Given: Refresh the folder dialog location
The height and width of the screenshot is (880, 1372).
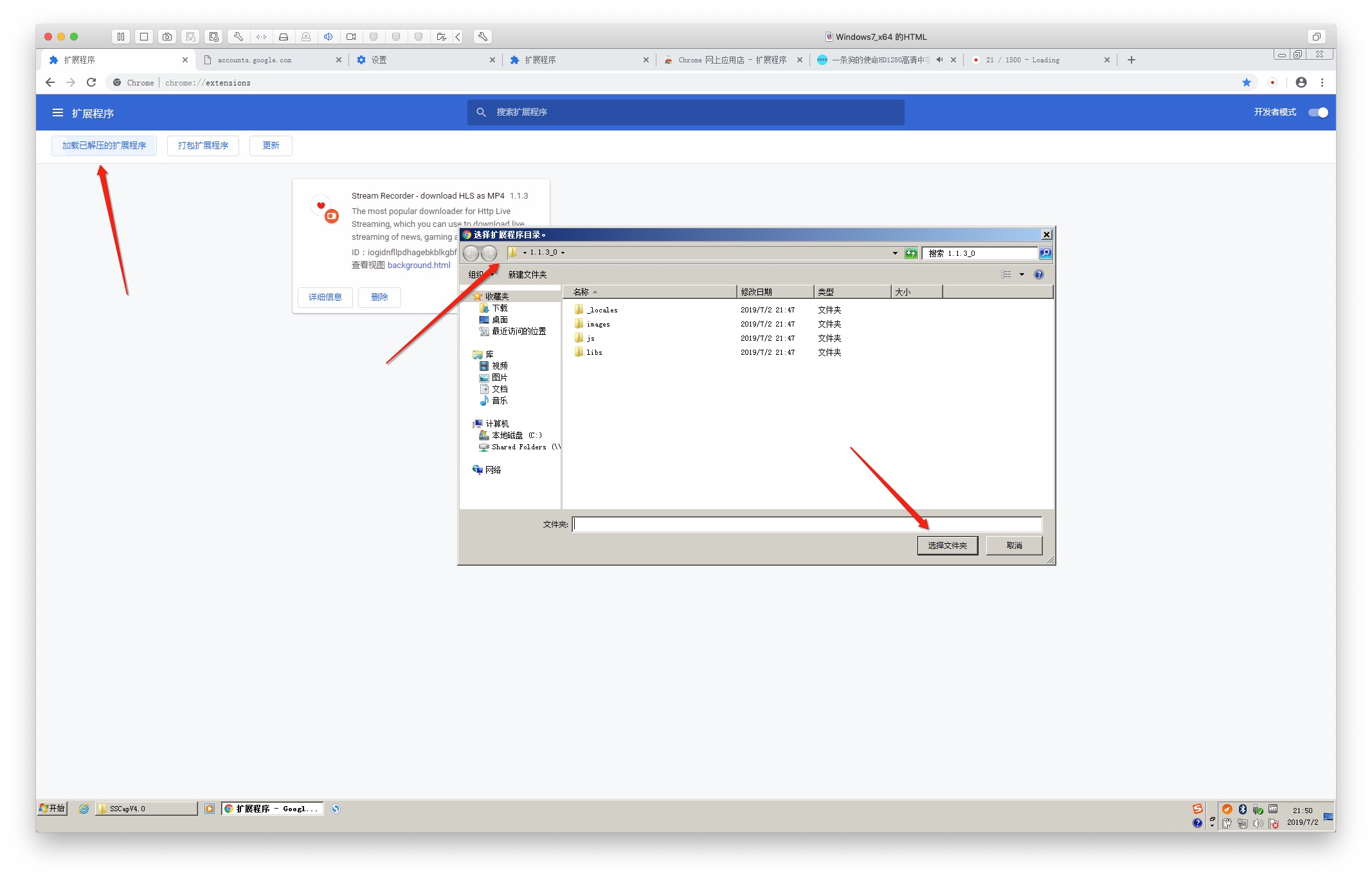Looking at the screenshot, I should (911, 253).
